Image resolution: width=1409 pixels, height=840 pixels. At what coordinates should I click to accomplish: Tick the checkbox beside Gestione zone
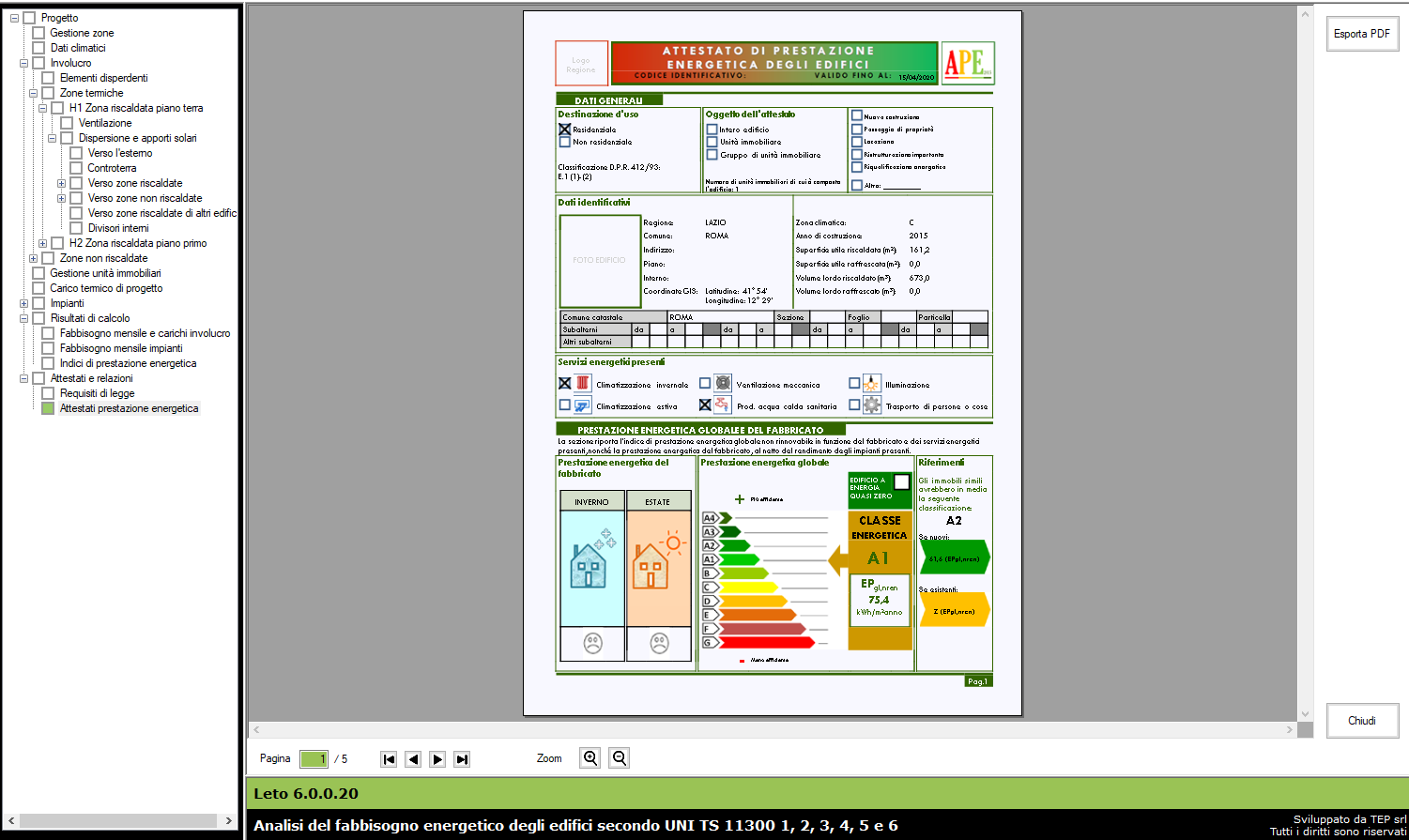coord(38,33)
